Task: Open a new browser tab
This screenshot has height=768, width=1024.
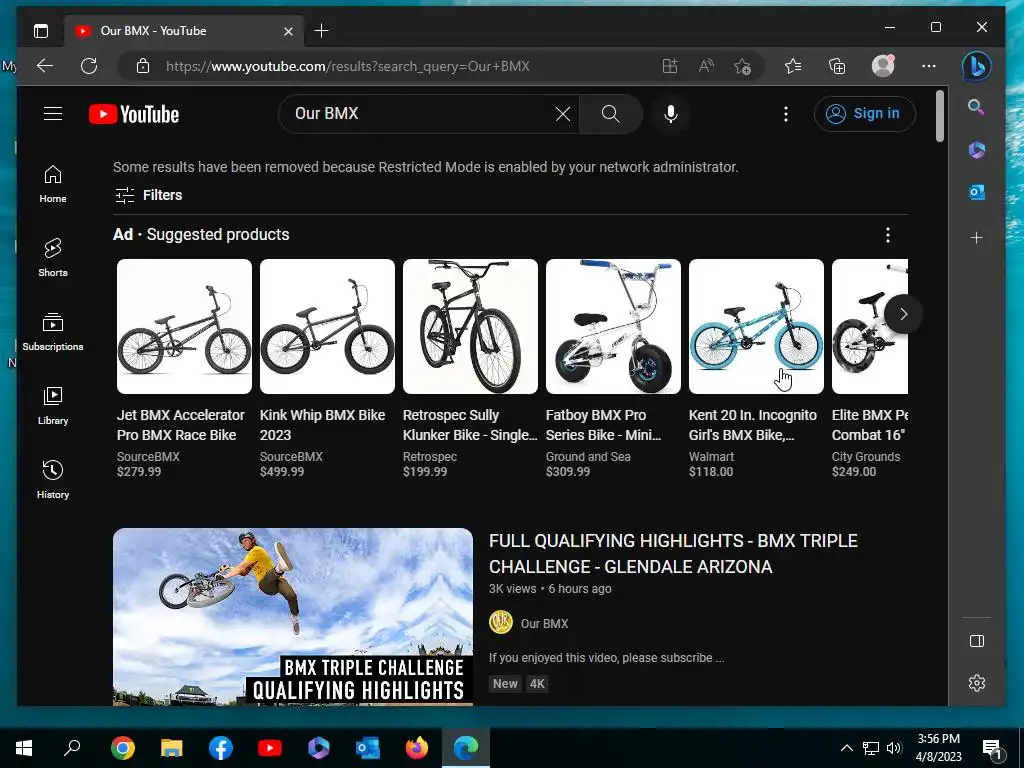Action: (x=321, y=31)
